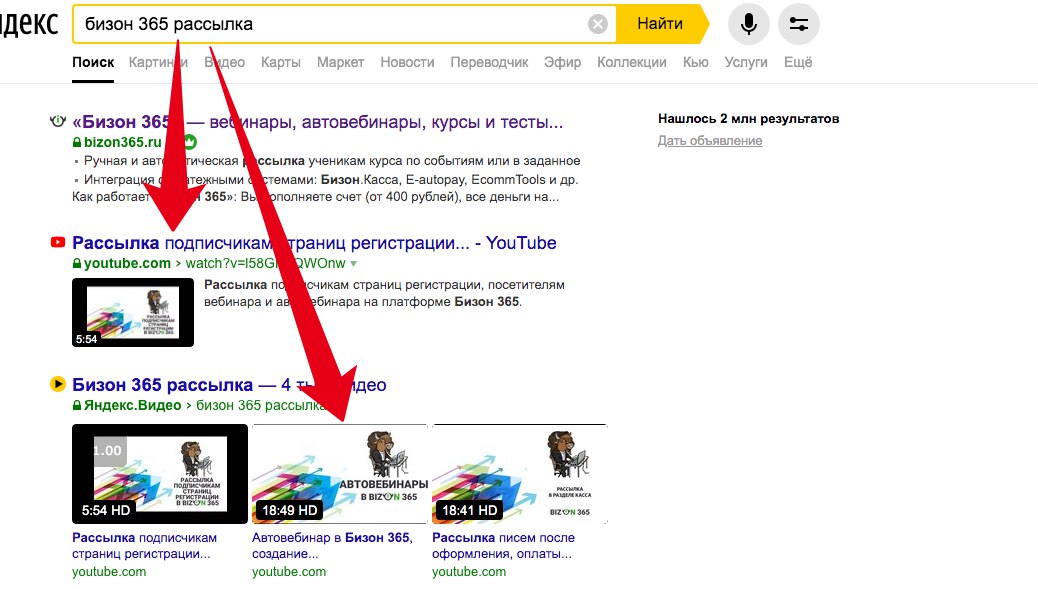Viewport: 1038px width, 589px height.
Task: Click Рассылка подписчикам страниц регистрации video caption
Action: click(x=144, y=546)
